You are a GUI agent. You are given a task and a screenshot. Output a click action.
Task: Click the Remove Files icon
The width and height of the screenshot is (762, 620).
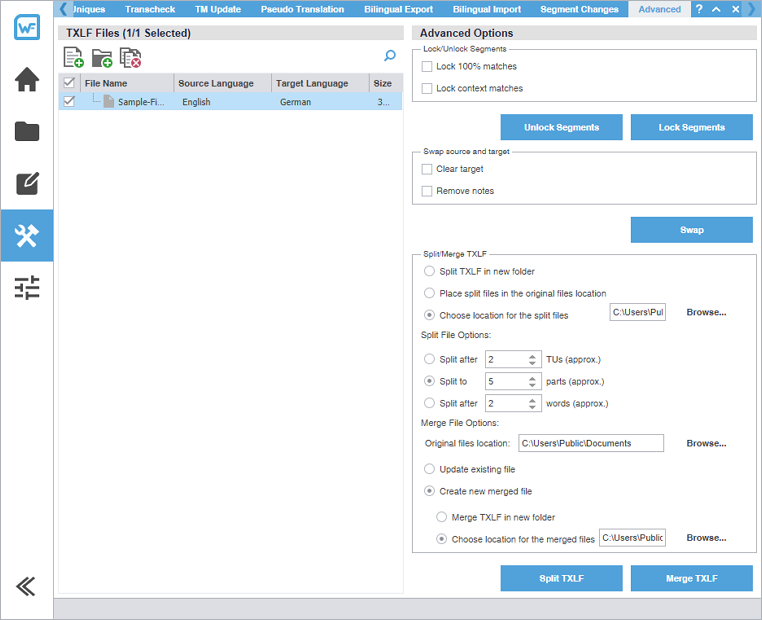tap(130, 57)
